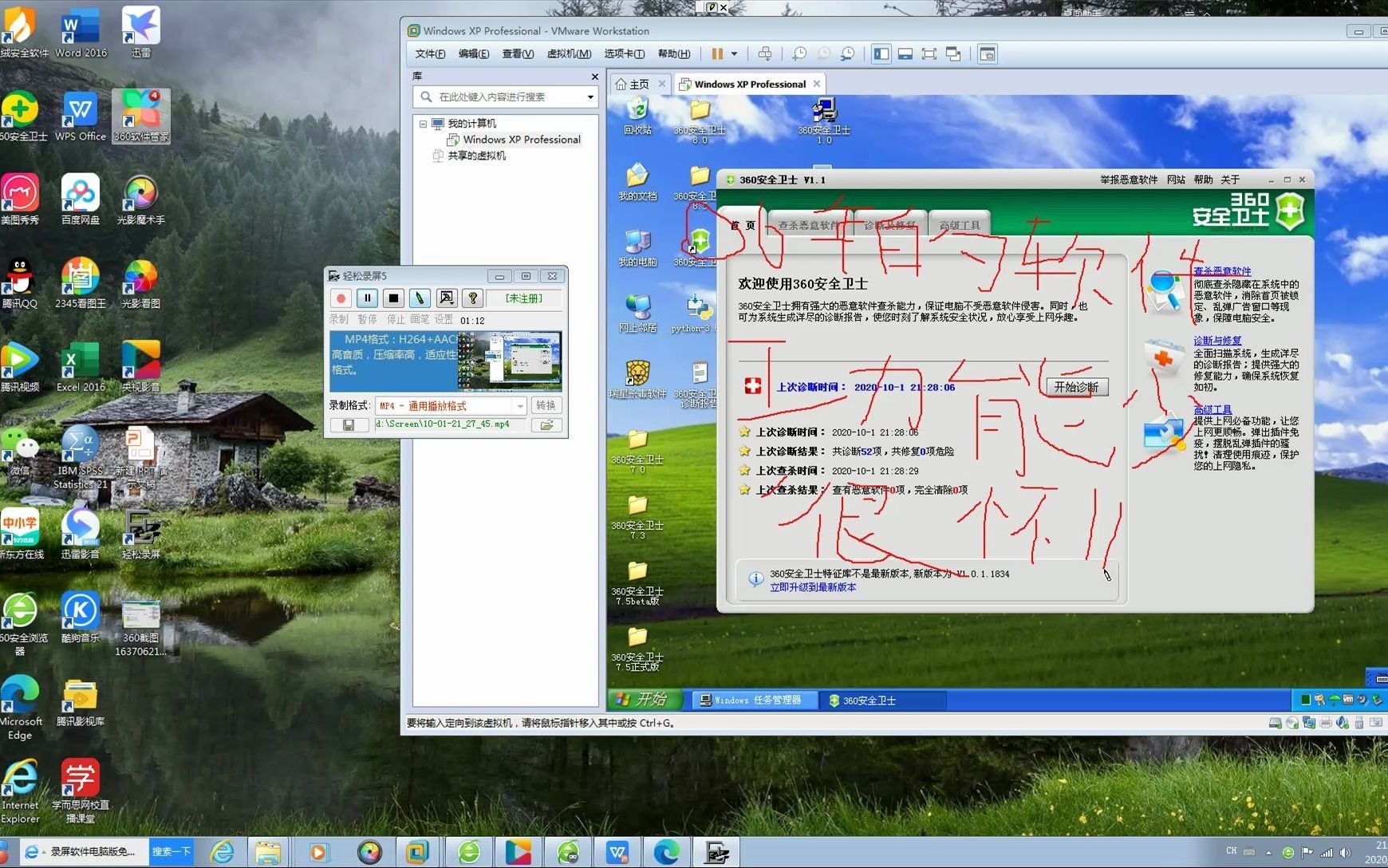
Task: Open 腾讯QQ desktop icon
Action: (x=20, y=284)
